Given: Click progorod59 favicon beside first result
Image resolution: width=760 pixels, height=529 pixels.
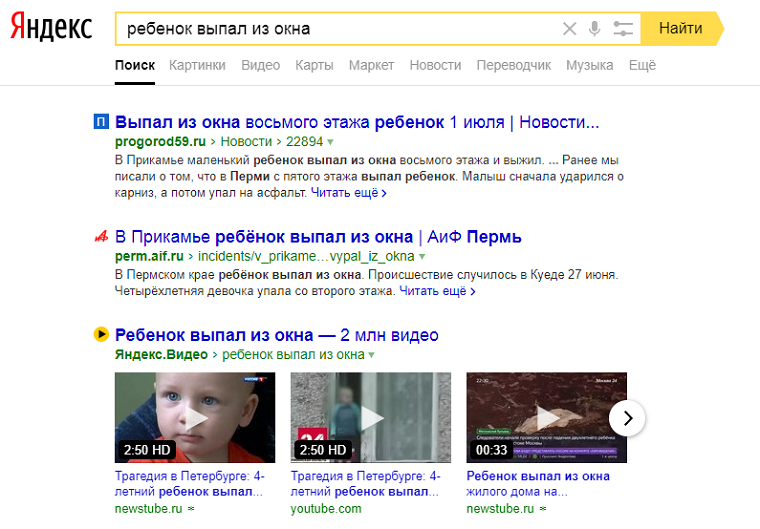Looking at the screenshot, I should 101,121.
